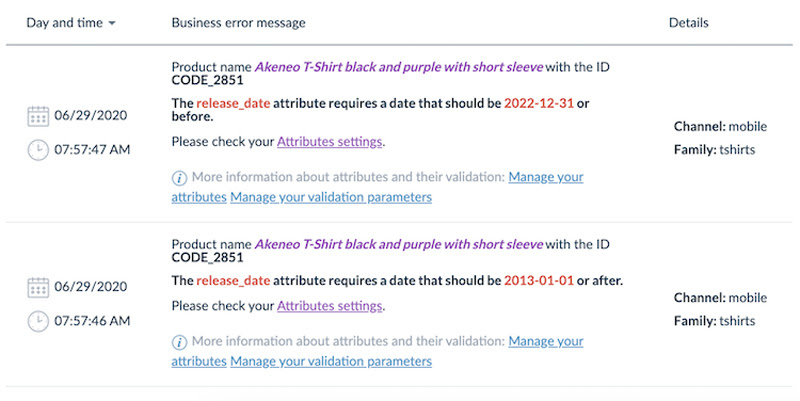Open Attributes settings link in the second error
Image resolution: width=800 pixels, height=401 pixels.
tap(329, 305)
